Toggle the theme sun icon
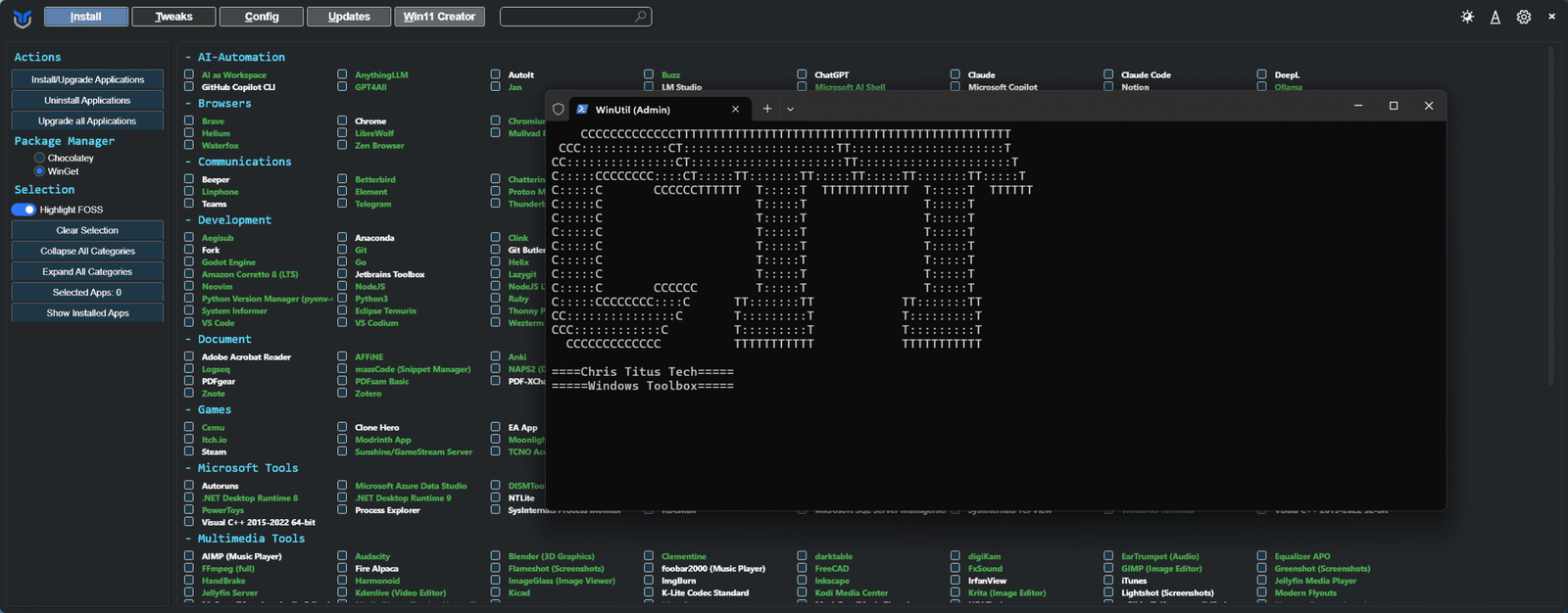This screenshot has height=613, width=1568. click(x=1467, y=17)
